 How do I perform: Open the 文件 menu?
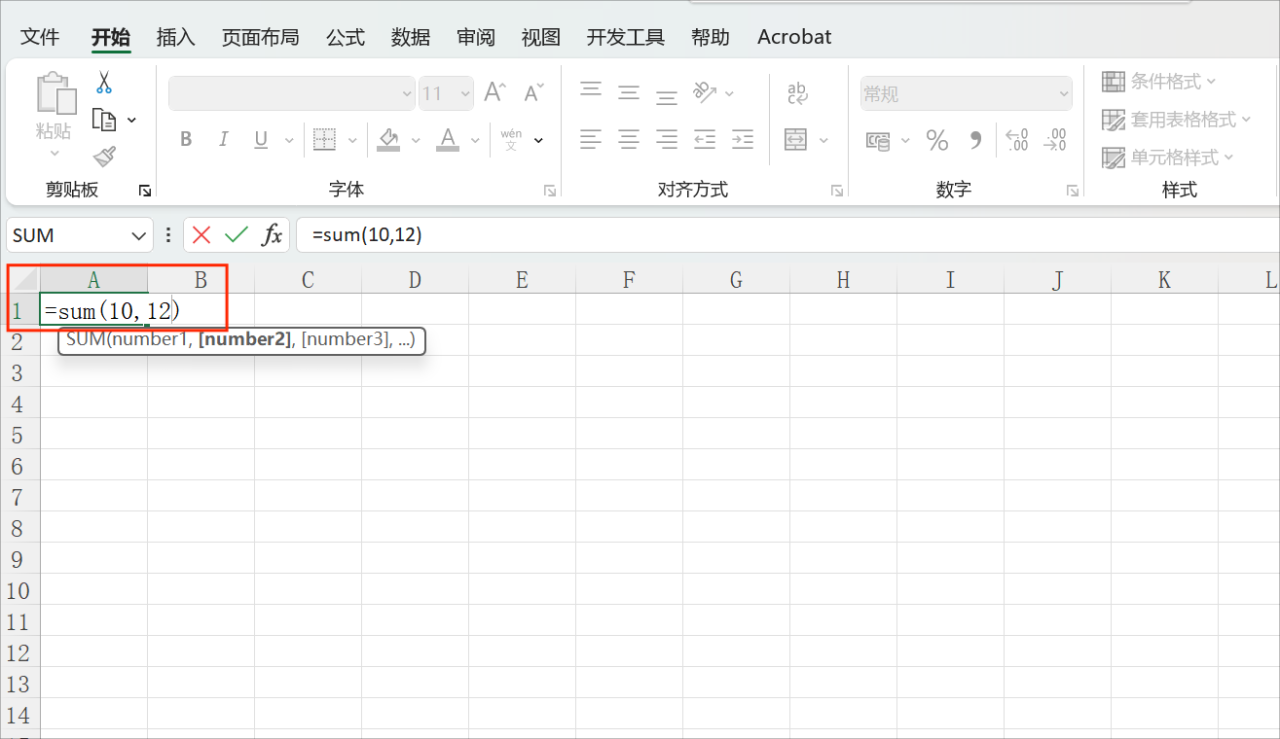click(40, 37)
